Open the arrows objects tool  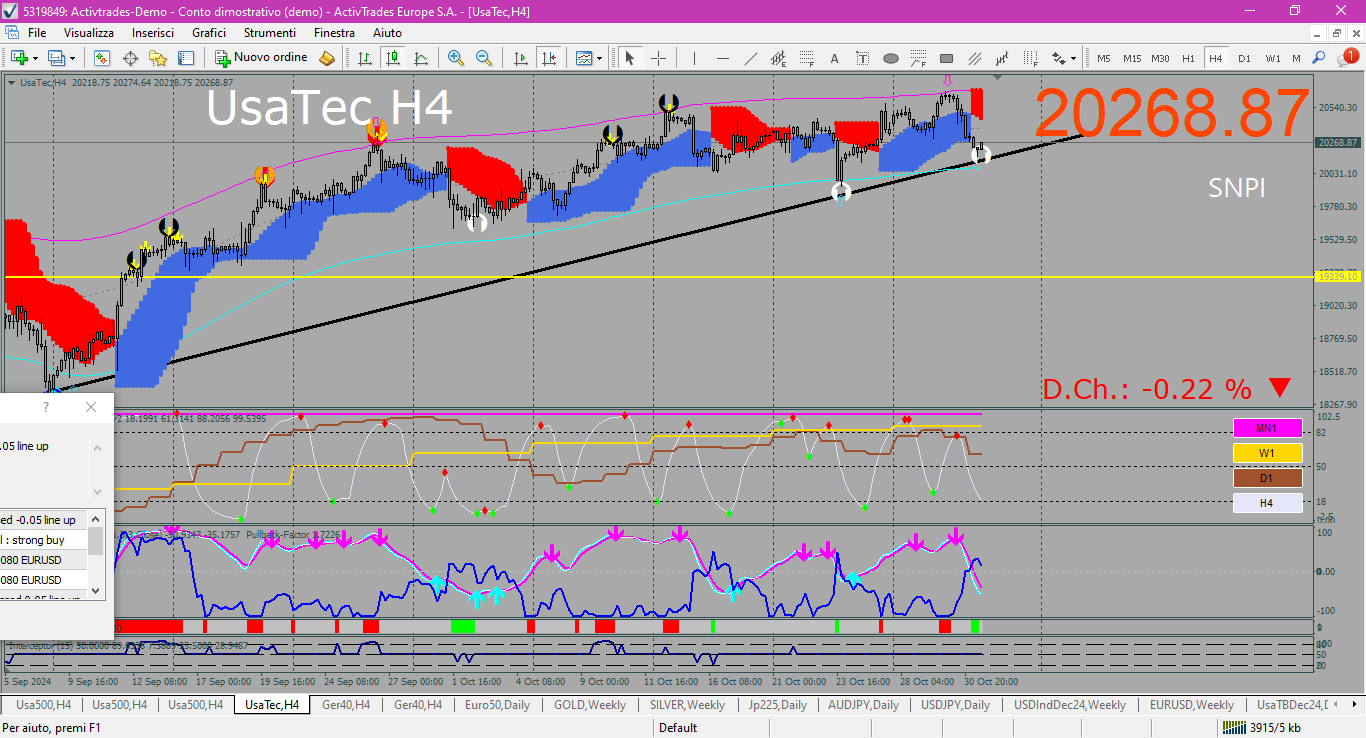pos(1058,58)
